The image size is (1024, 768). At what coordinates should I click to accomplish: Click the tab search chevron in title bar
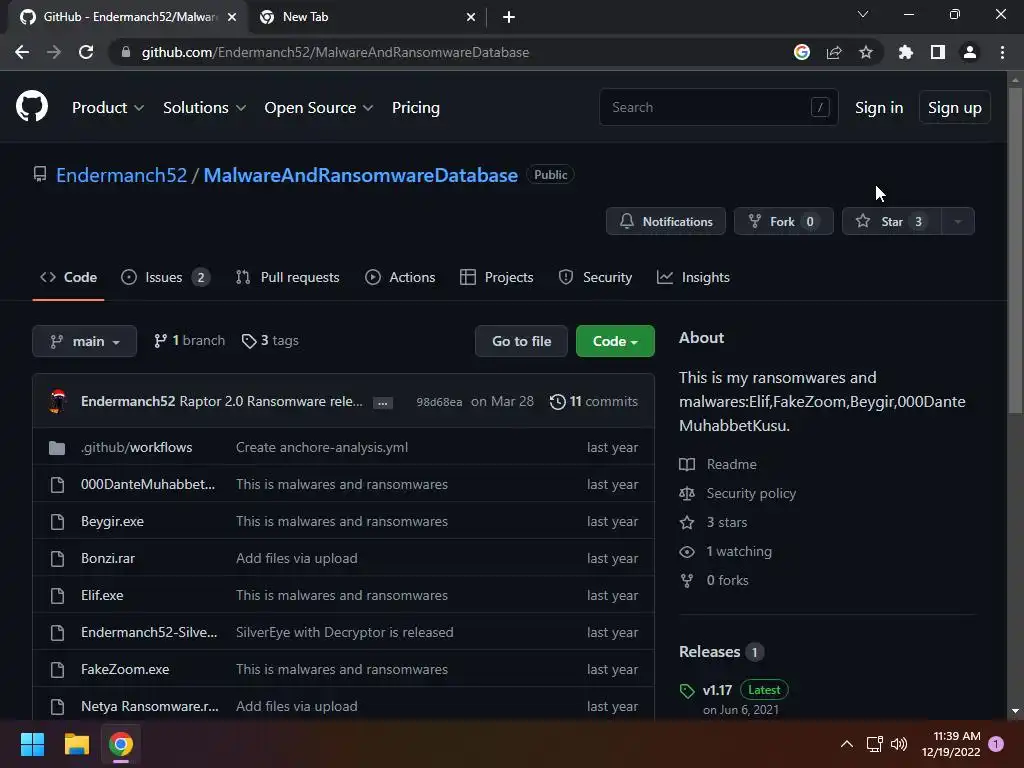point(863,14)
